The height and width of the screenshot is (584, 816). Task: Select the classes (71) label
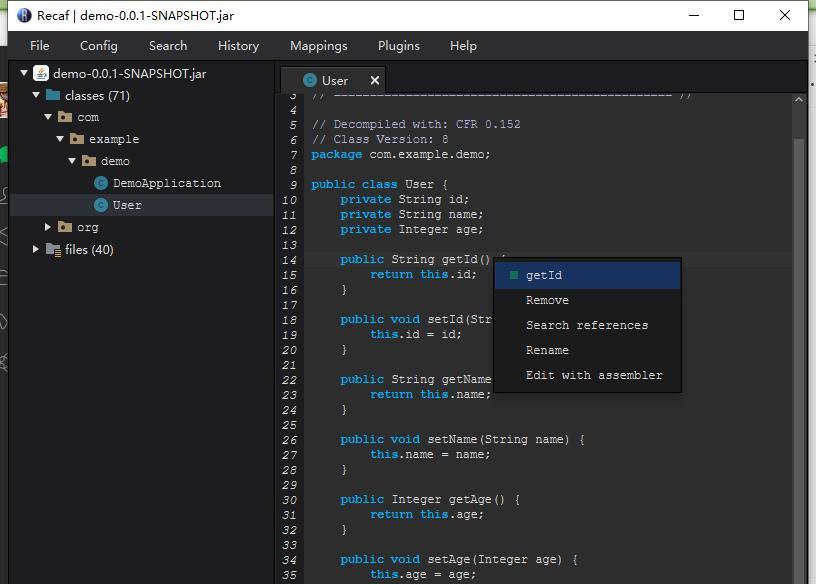click(x=97, y=95)
